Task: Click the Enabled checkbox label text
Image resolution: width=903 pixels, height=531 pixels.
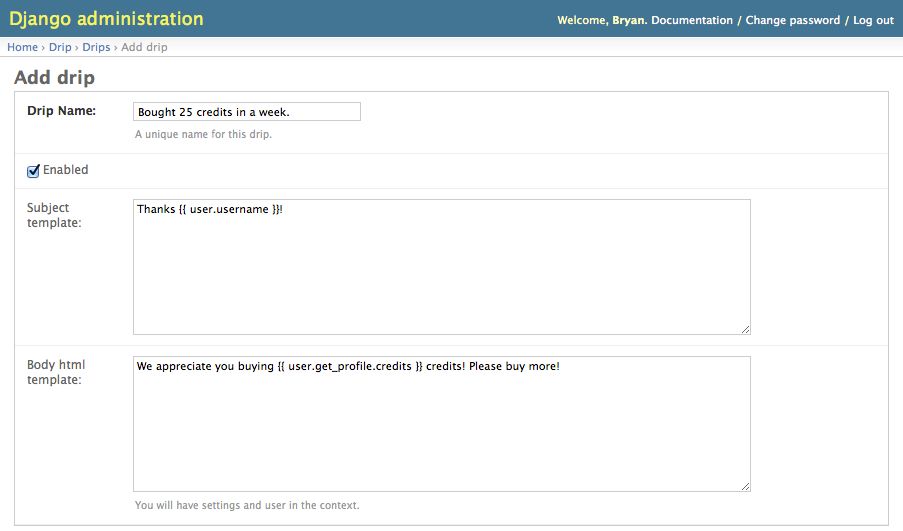Action: point(65,170)
